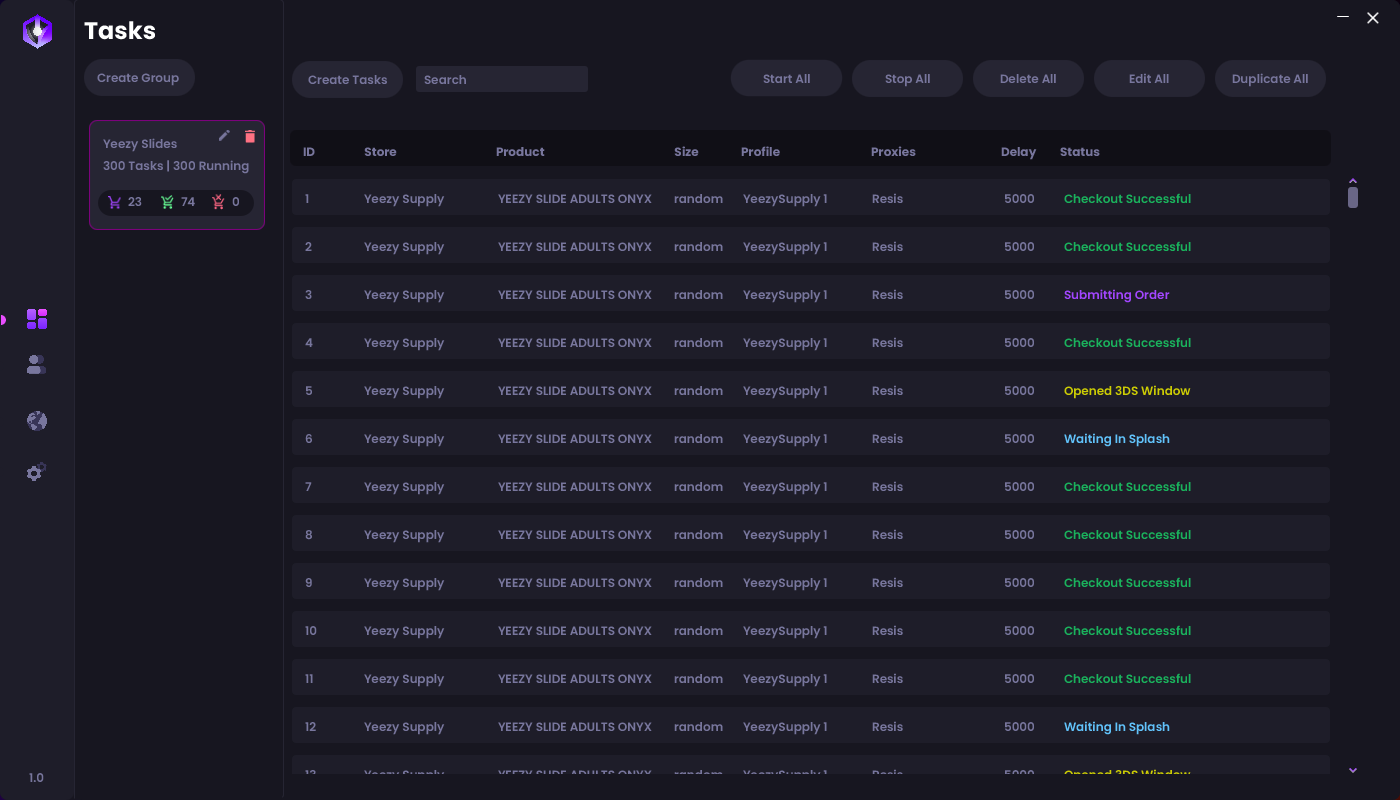Screen dimensions: 1400x800
Task: Click the Duplicate All button
Action: coord(1270,79)
